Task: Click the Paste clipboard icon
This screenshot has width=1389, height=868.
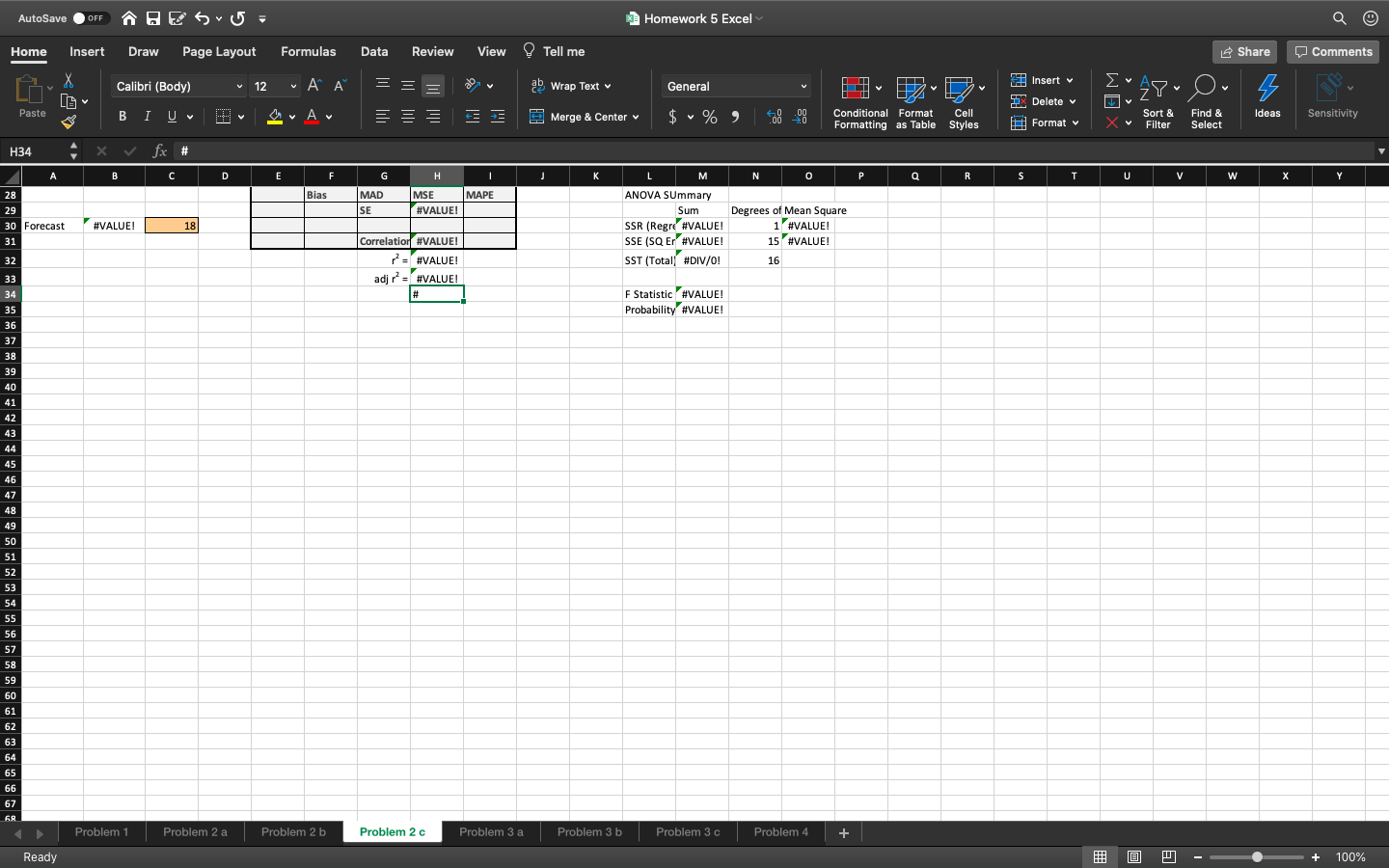Action: tap(29, 91)
